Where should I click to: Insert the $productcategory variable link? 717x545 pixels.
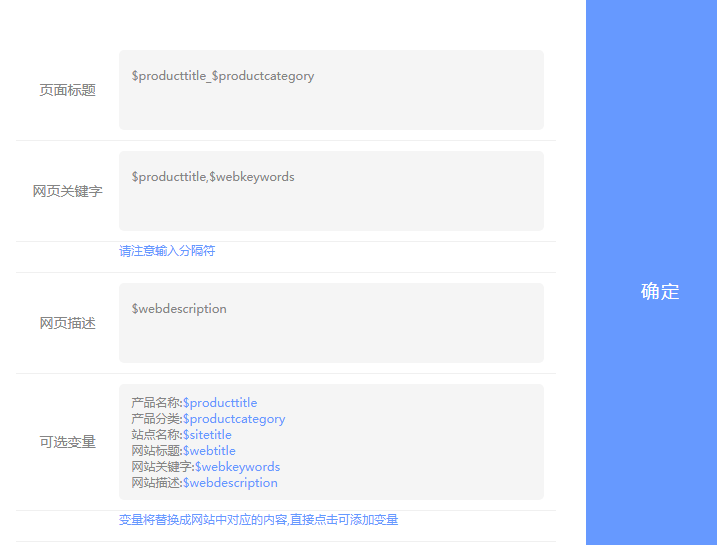[x=234, y=419]
